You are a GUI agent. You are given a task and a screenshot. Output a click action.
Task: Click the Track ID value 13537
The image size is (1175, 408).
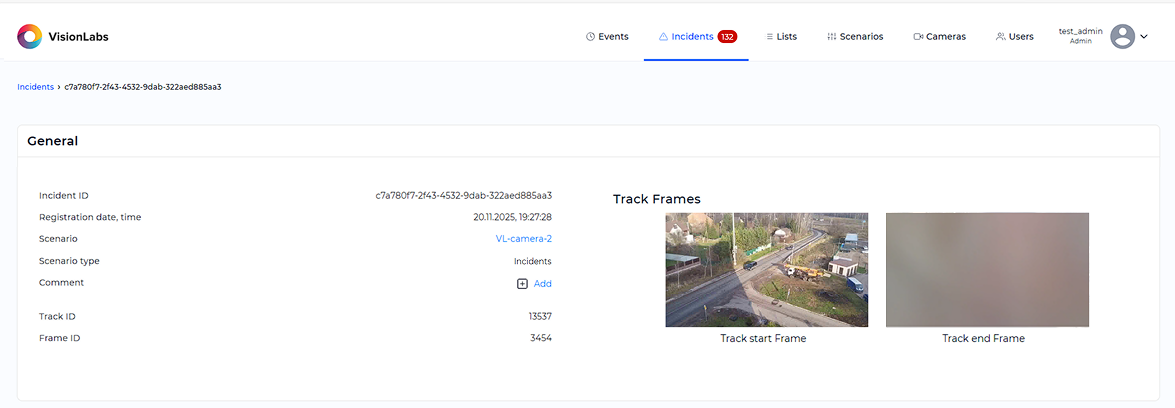pos(540,317)
